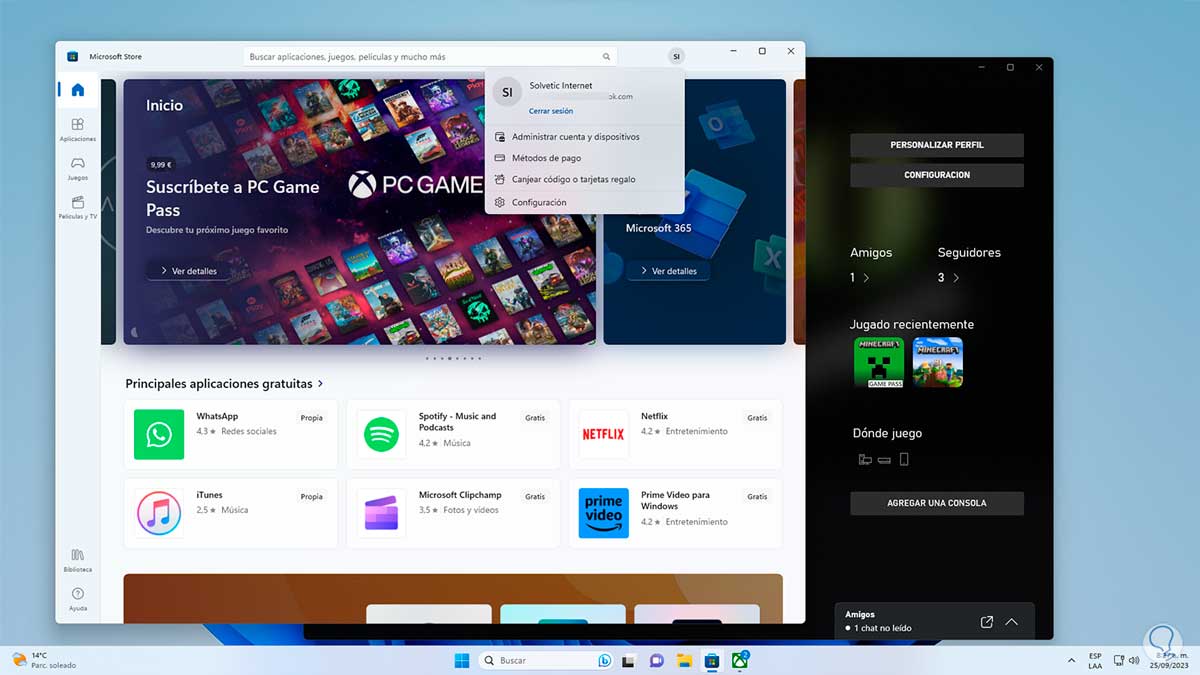Open Amigos count chevron in Xbox
This screenshot has width=1200, height=675.
click(x=866, y=278)
